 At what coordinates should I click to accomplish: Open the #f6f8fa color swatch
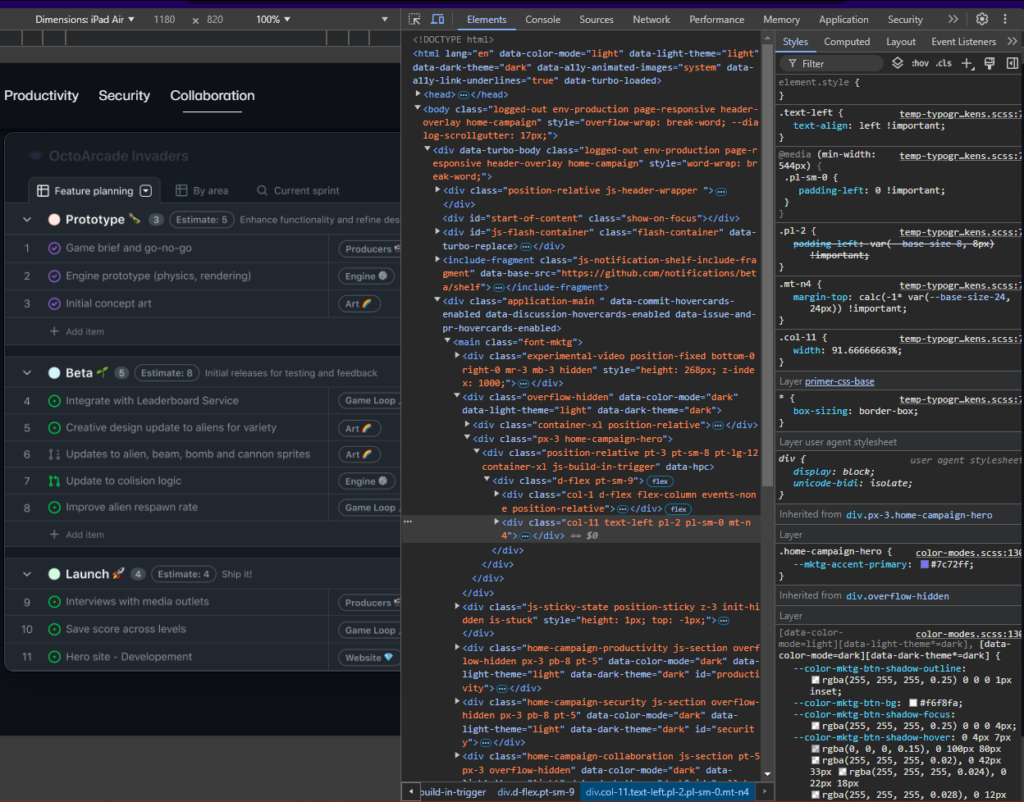pos(913,703)
